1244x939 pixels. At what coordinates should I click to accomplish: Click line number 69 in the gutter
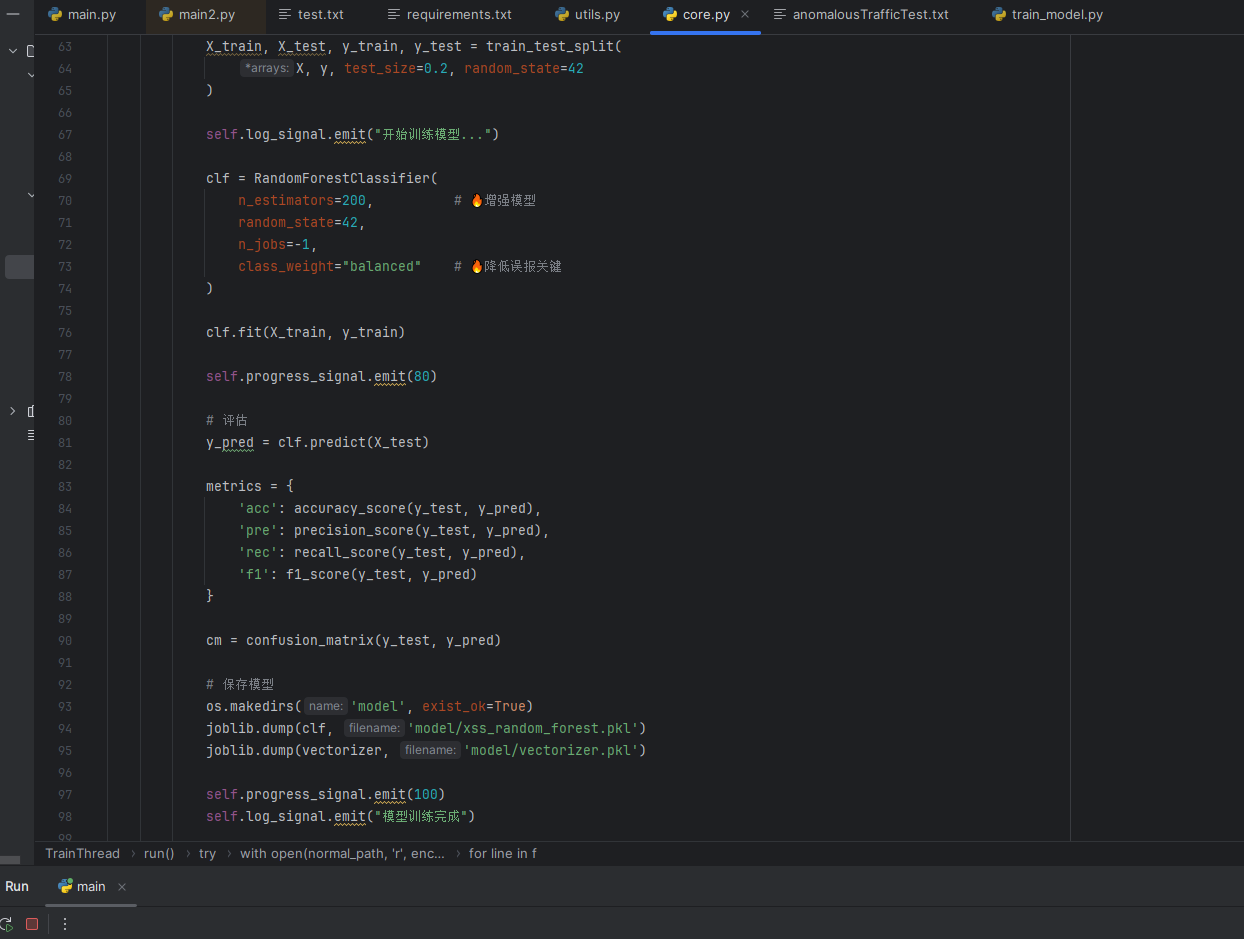[x=65, y=179]
